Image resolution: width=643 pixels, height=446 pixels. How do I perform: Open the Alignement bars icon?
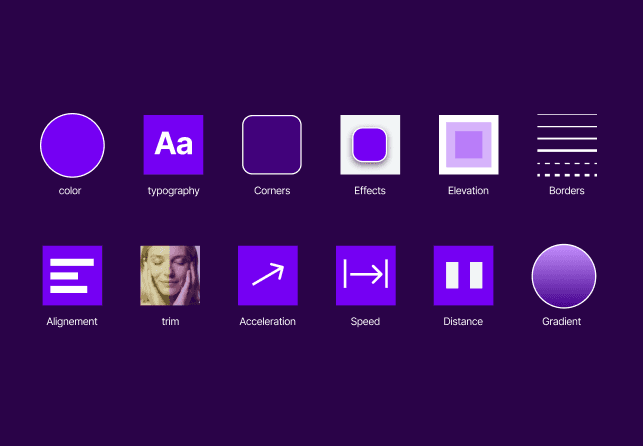click(x=72, y=275)
